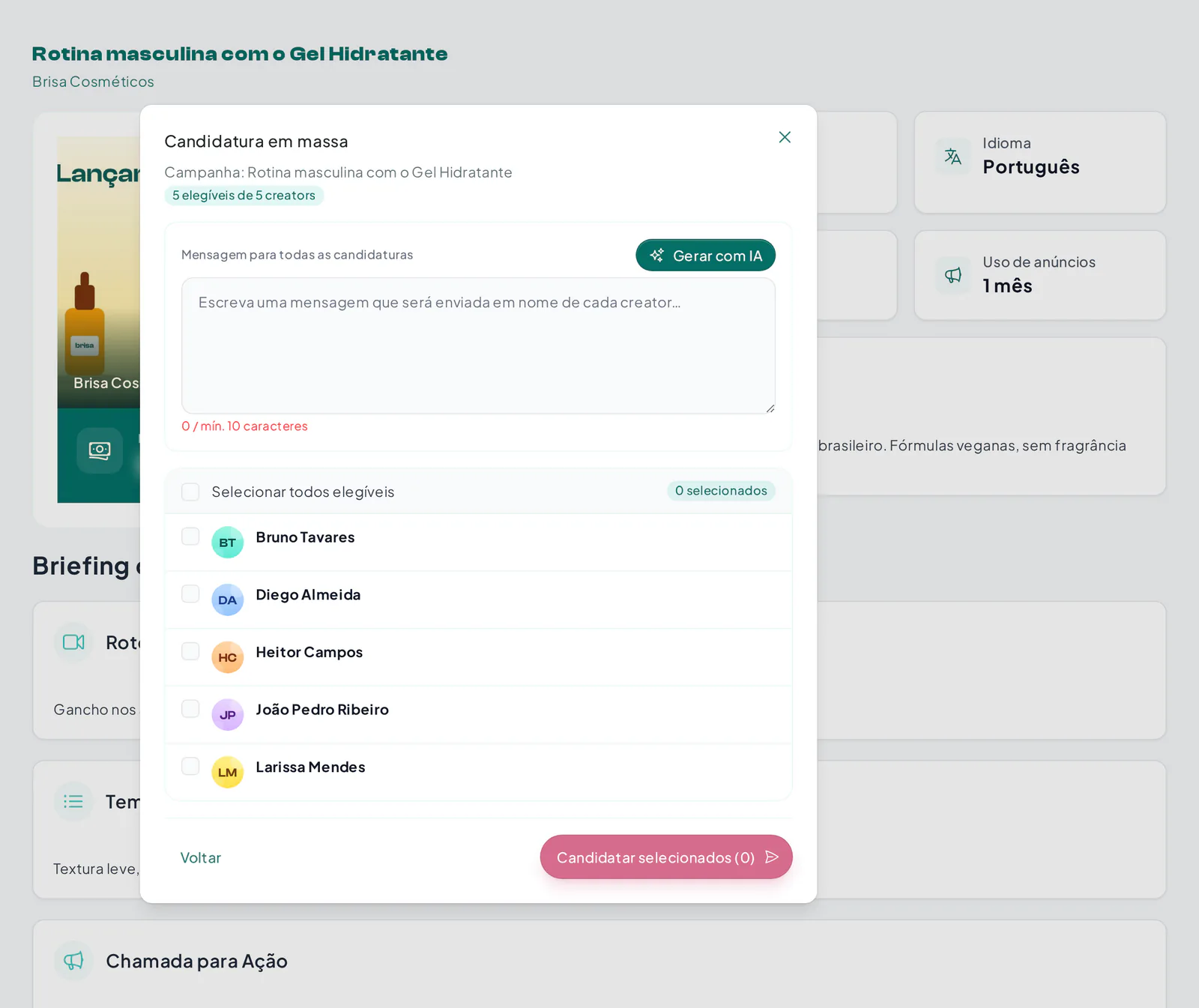Click the name João Pedro Ribeiro

point(322,710)
